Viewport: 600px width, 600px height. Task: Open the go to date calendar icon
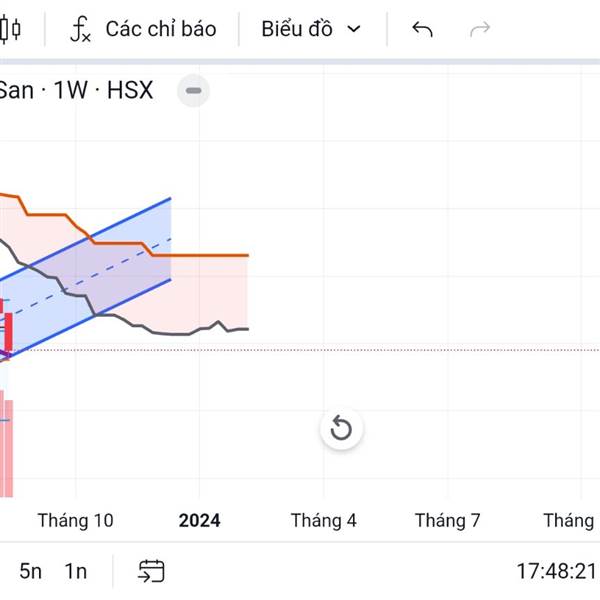pyautogui.click(x=151, y=571)
